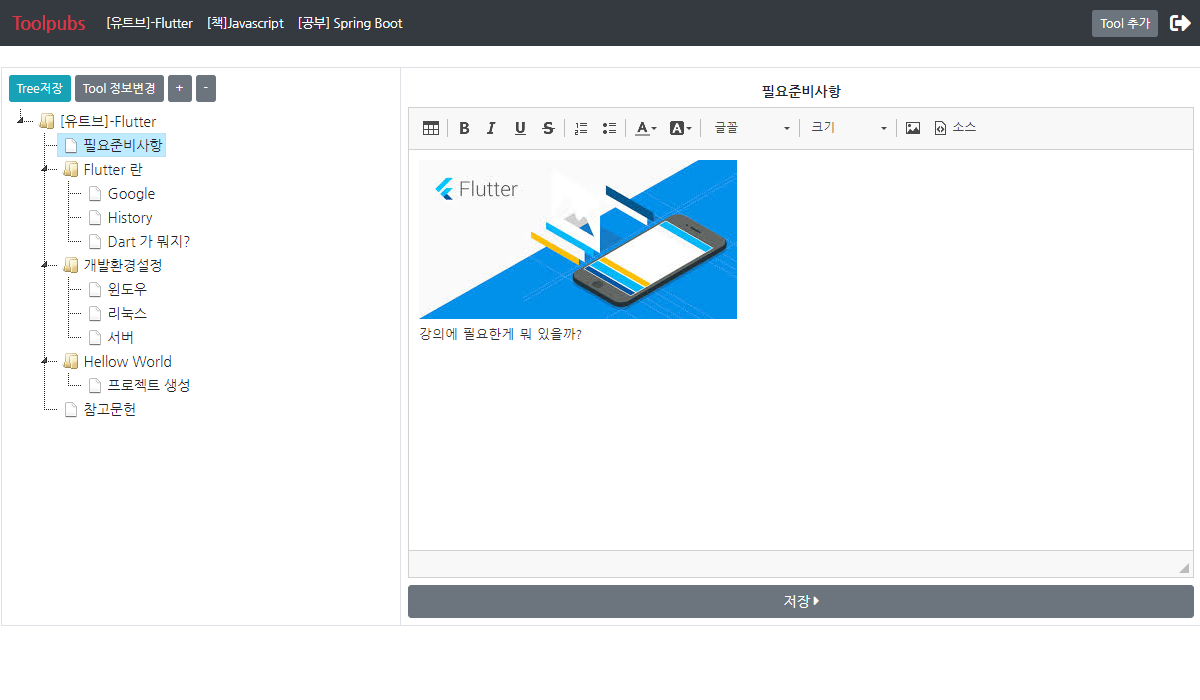Click the Dart 가 뭐지? document icon

coord(94,242)
